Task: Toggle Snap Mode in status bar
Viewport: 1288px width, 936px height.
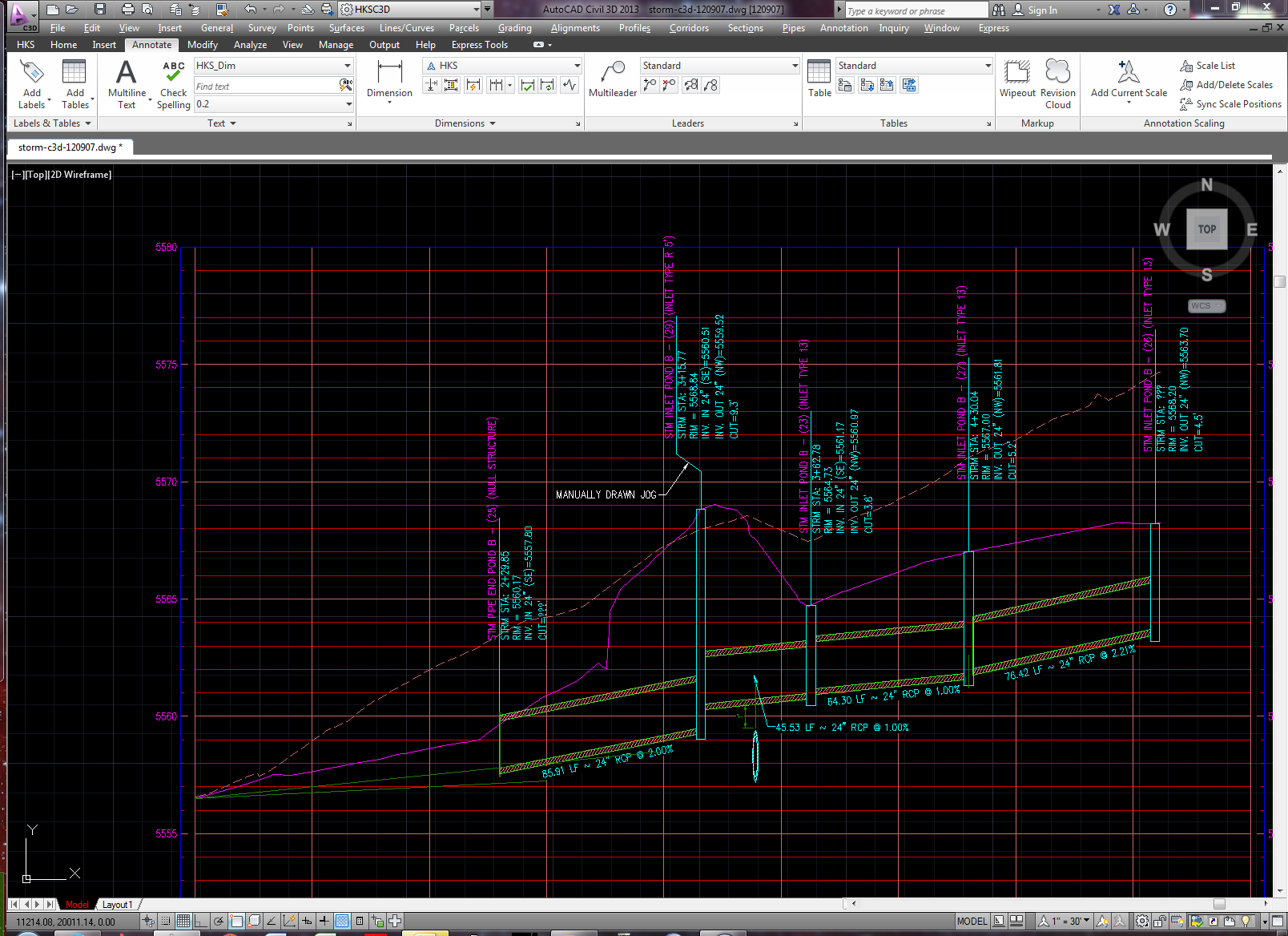Action: coord(165,922)
